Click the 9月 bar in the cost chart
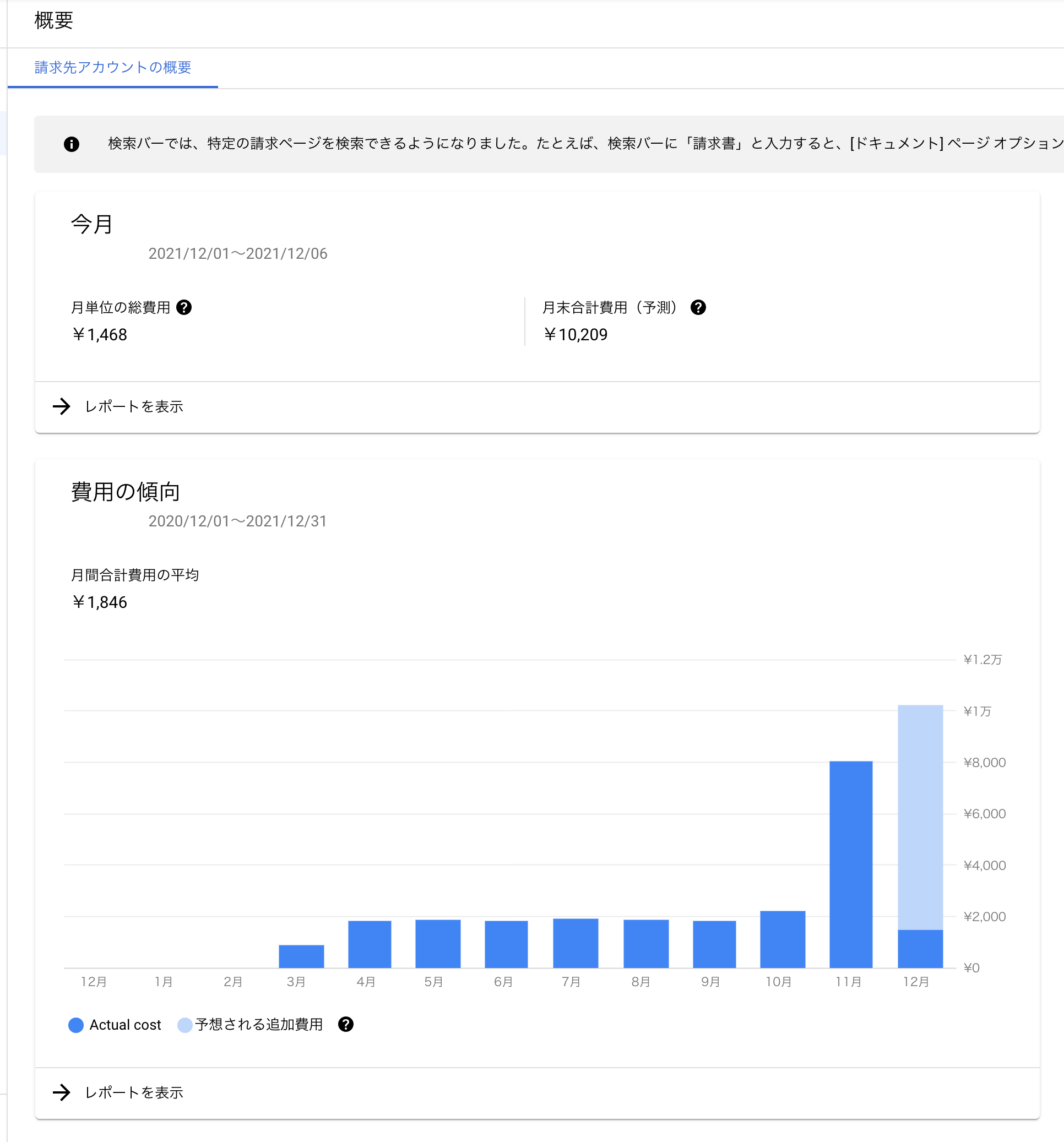The width and height of the screenshot is (1064, 1142). click(x=714, y=944)
